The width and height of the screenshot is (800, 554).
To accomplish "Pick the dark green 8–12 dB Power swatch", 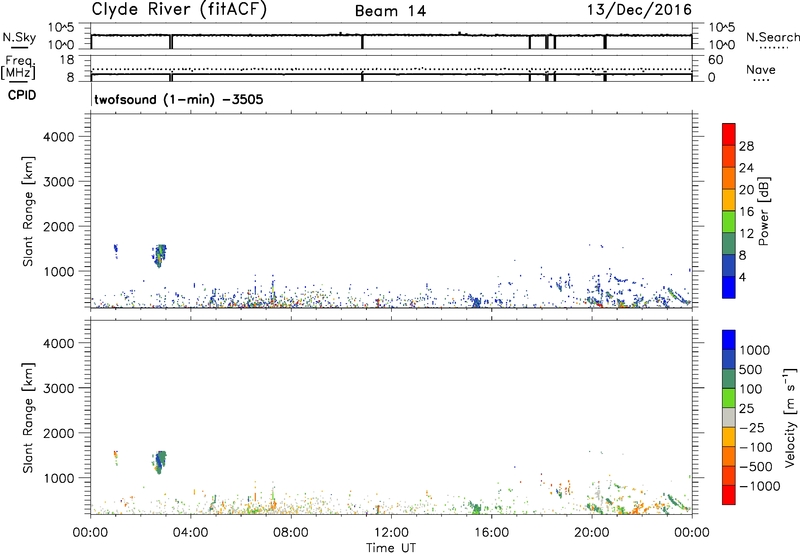I will 729,243.
